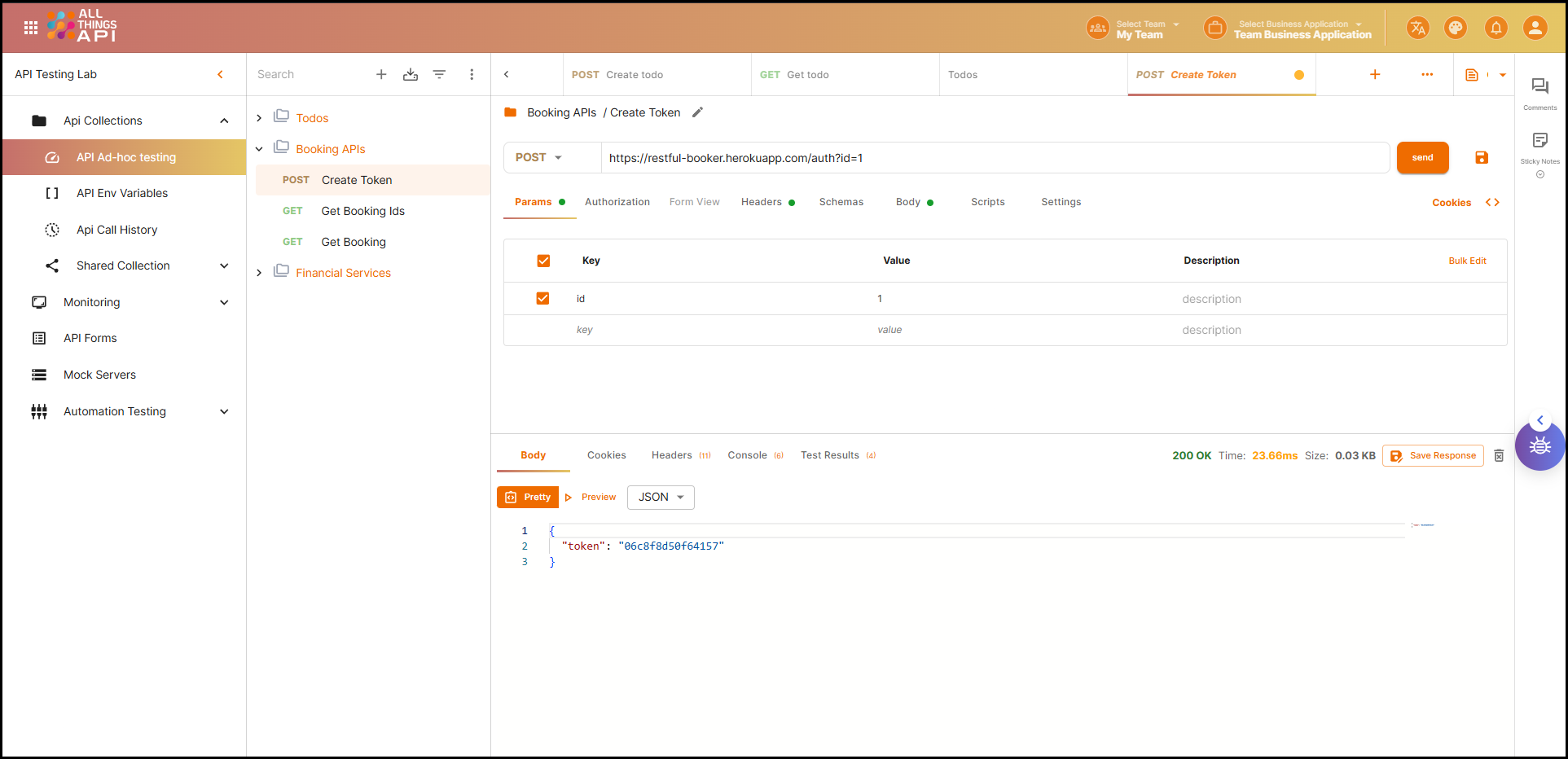The width and height of the screenshot is (1568, 759).
Task: Delete the response with trash icon
Action: point(1499,456)
